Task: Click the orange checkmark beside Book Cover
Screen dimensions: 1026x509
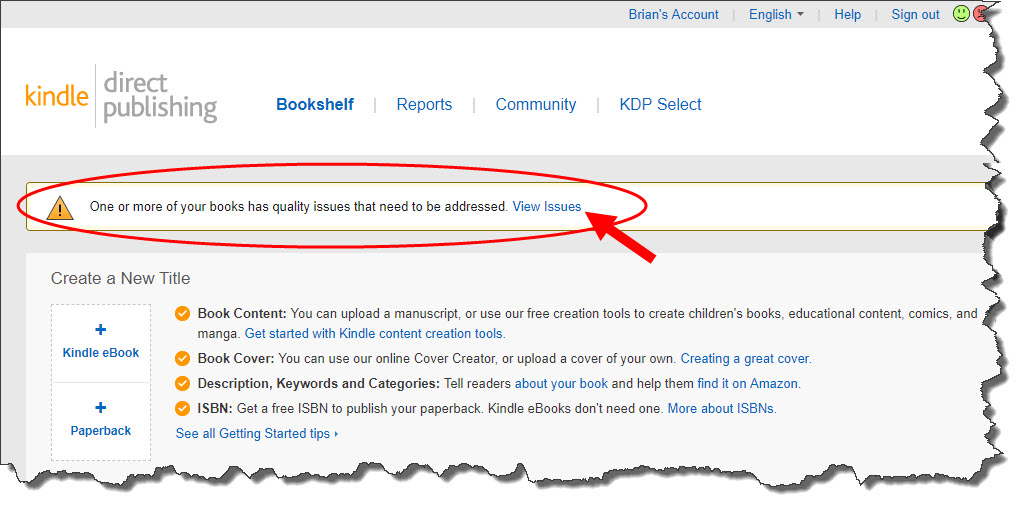Action: tap(183, 359)
